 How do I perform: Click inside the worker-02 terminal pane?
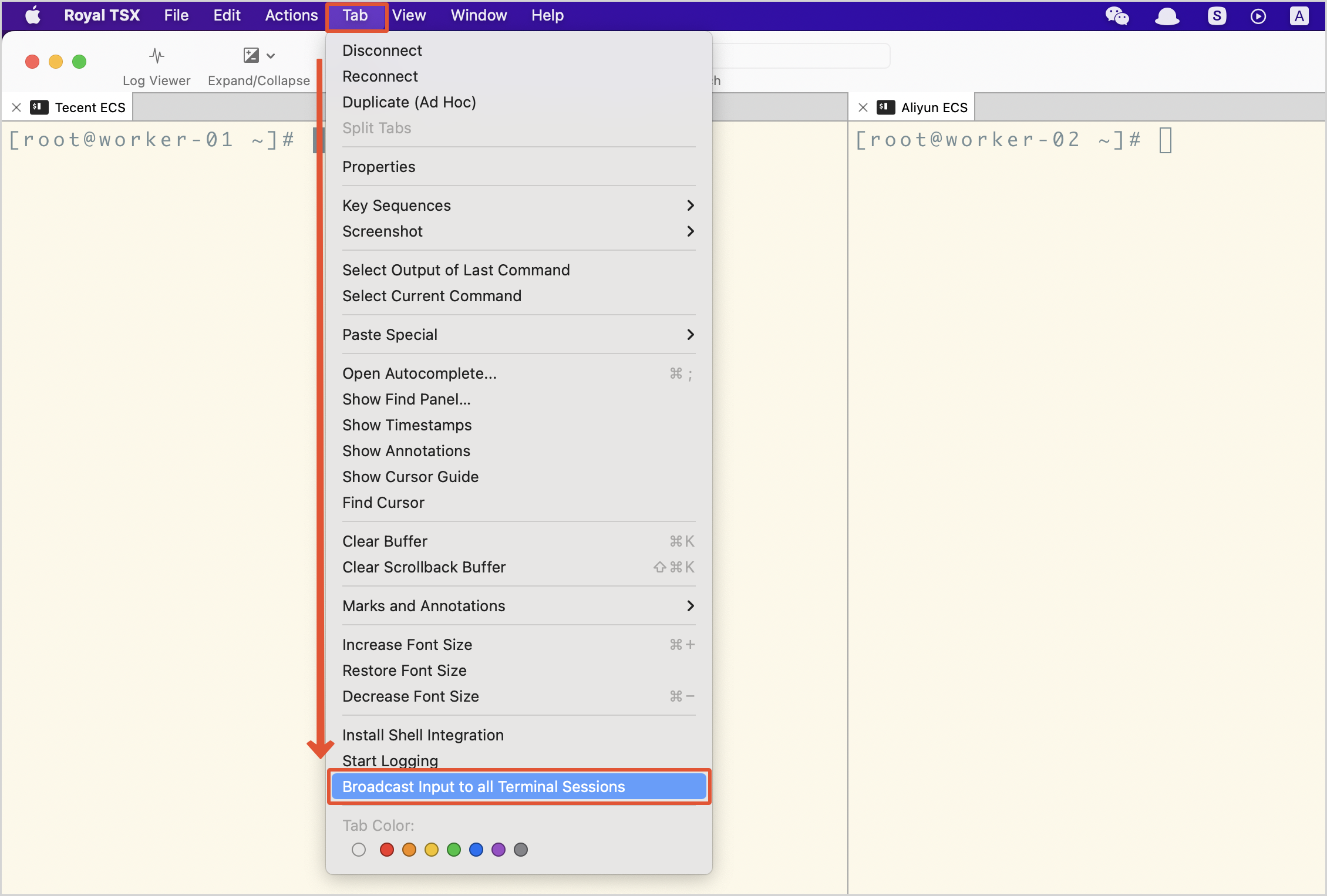click(1086, 470)
